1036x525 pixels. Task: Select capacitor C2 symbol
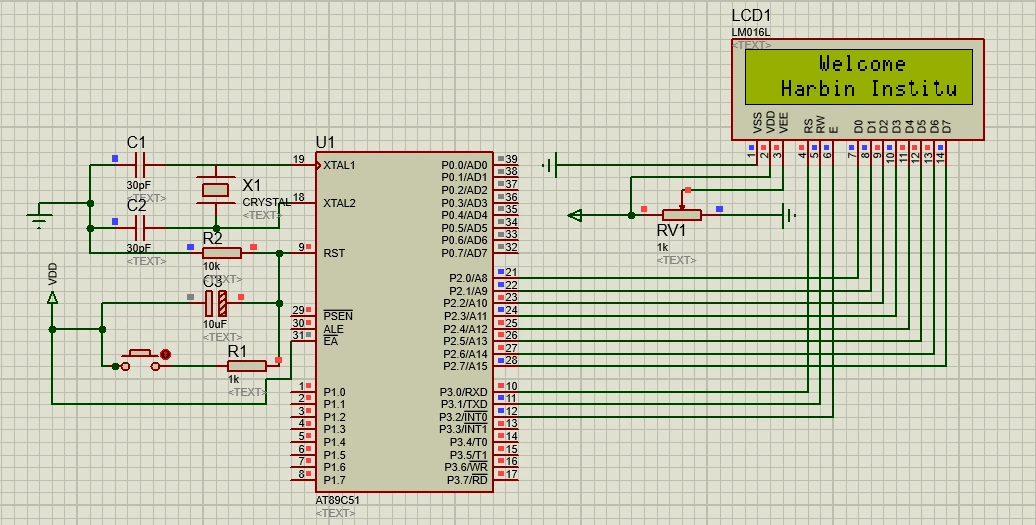(139, 228)
